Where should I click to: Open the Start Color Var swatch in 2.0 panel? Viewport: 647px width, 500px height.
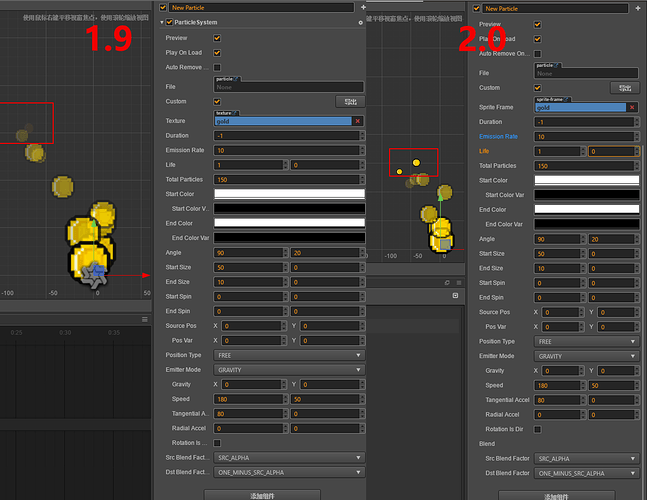coord(587,195)
